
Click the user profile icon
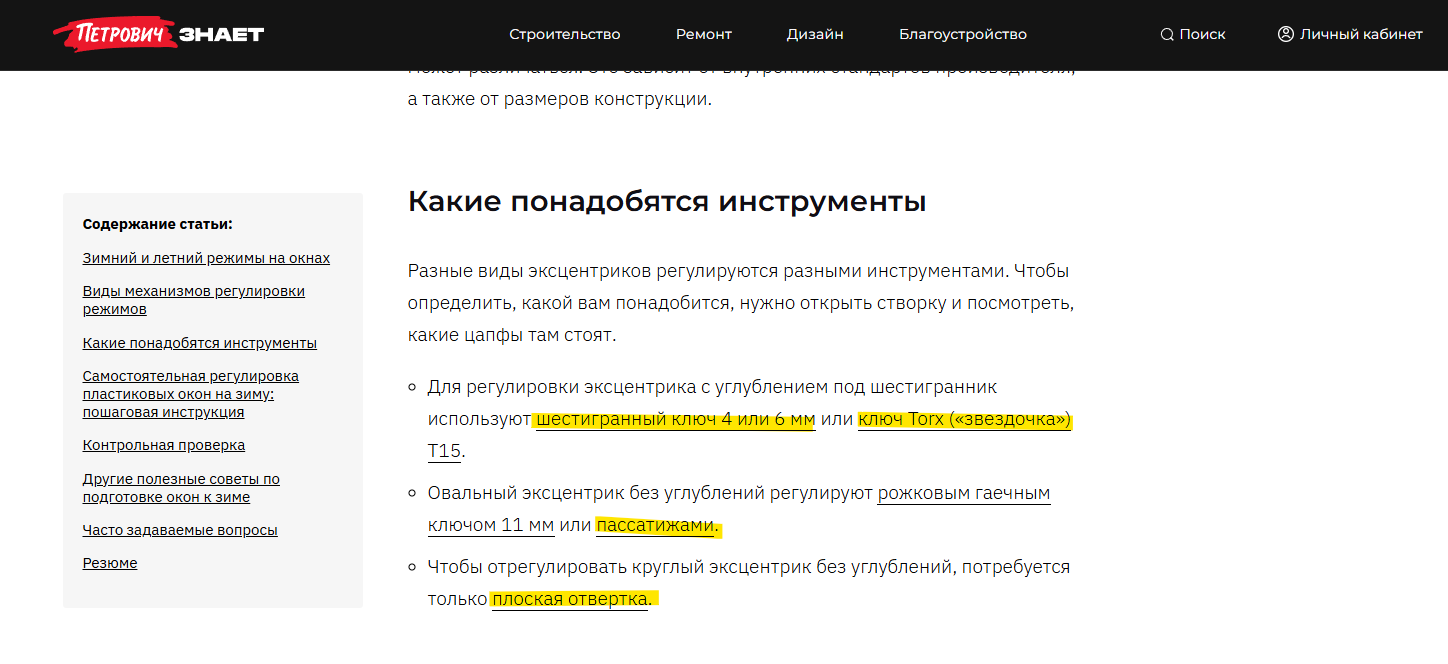pos(1286,34)
